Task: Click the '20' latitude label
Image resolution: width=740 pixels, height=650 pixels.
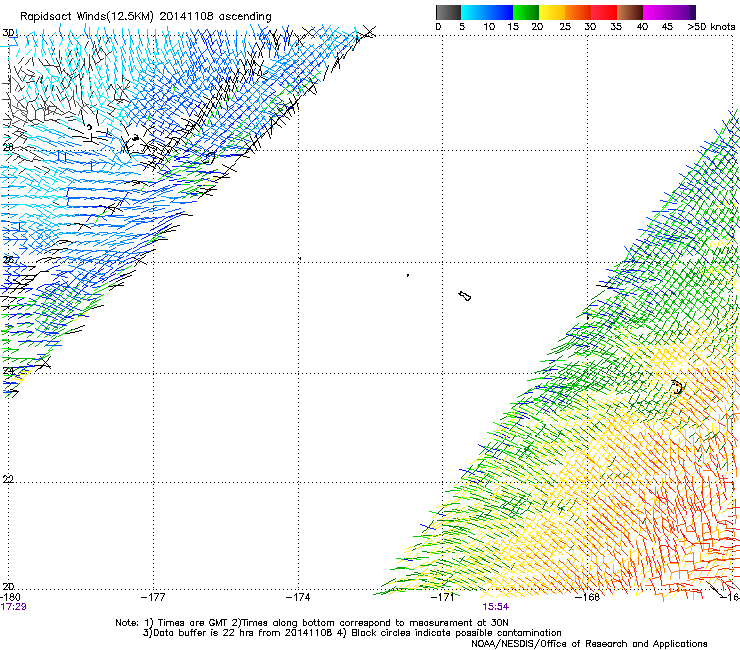Action: click(8, 587)
